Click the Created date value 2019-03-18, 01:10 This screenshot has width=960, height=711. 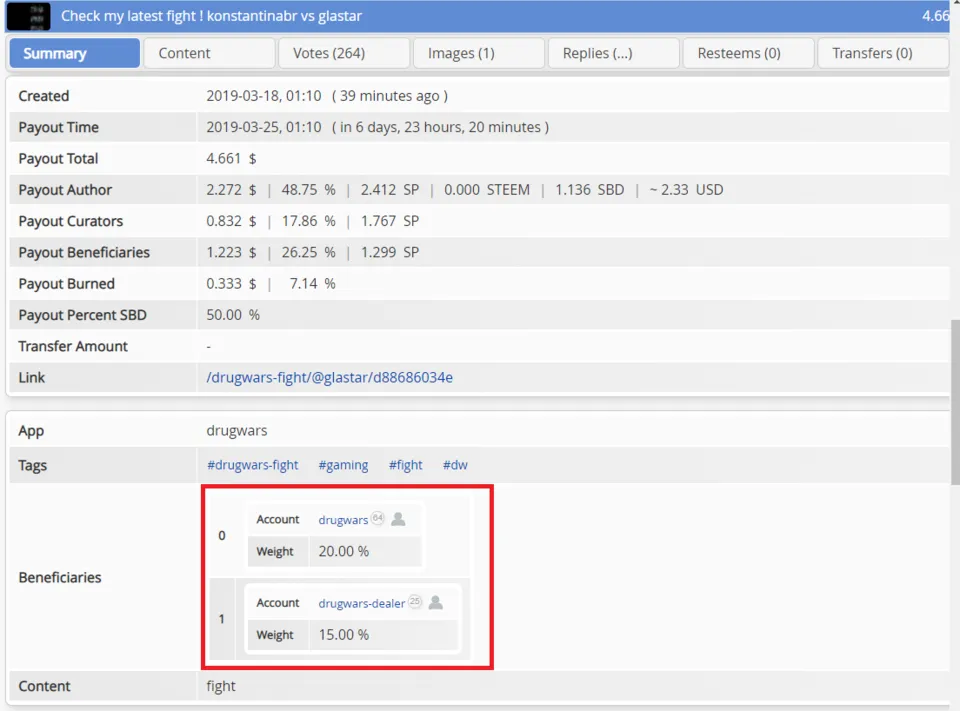(x=263, y=96)
